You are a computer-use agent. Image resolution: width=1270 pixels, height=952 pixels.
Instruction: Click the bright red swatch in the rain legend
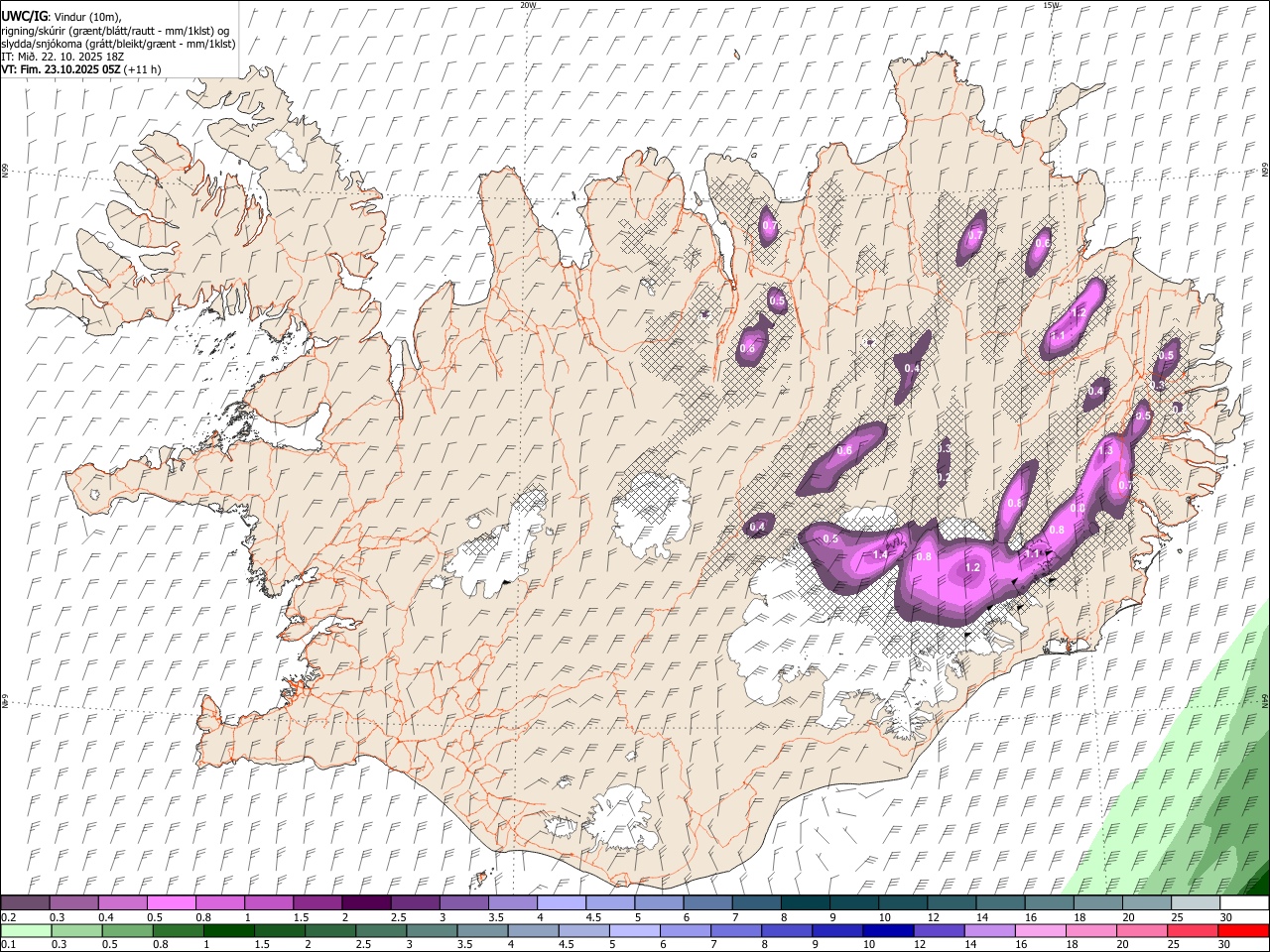1243,931
